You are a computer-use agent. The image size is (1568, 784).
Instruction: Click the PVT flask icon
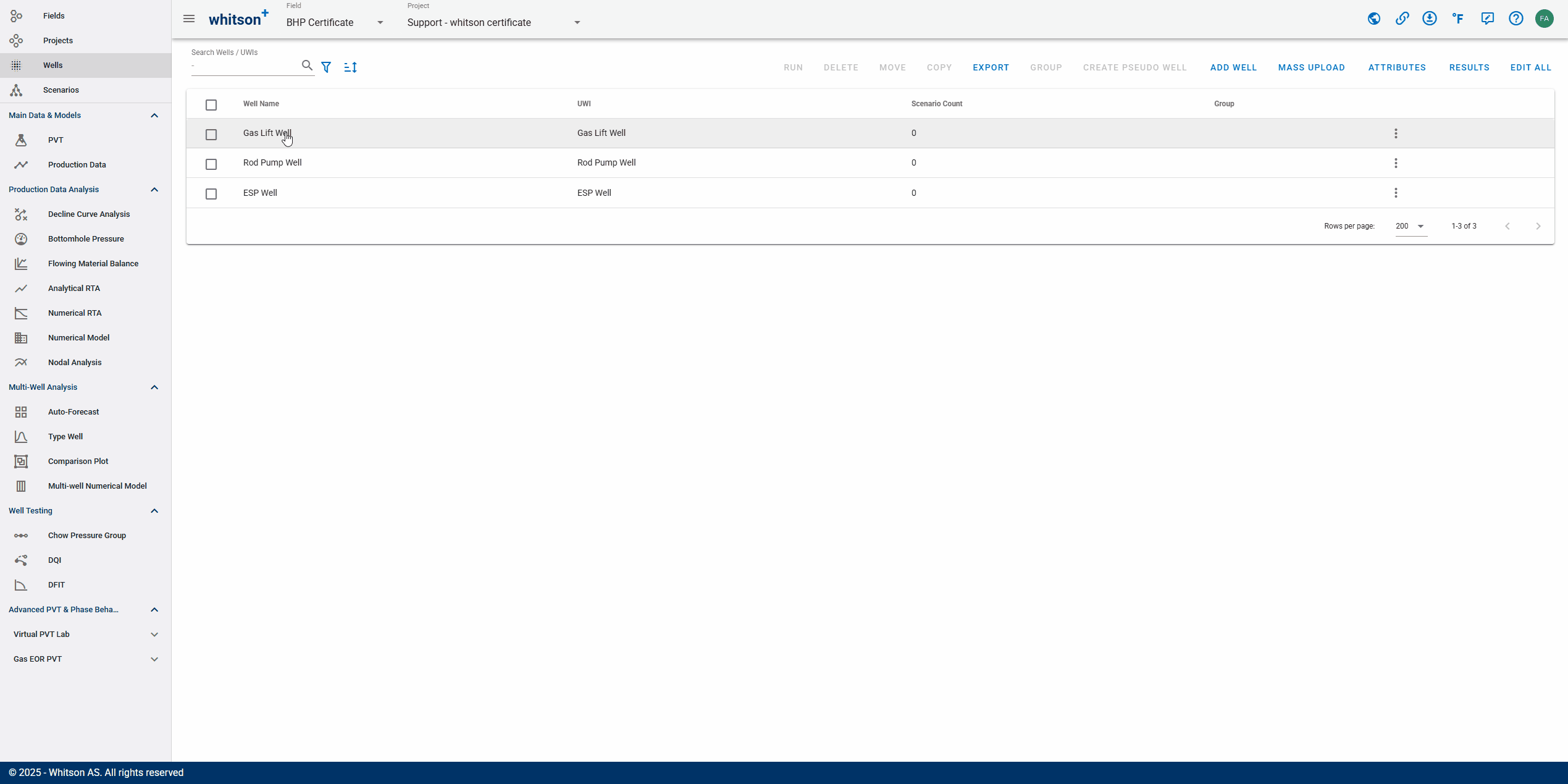pos(21,140)
